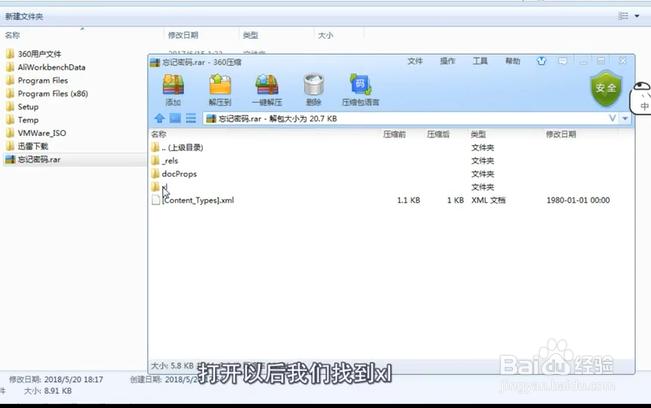Image resolution: width=651 pixels, height=408 pixels.
Task: Open the 操作 menu
Action: [448, 61]
